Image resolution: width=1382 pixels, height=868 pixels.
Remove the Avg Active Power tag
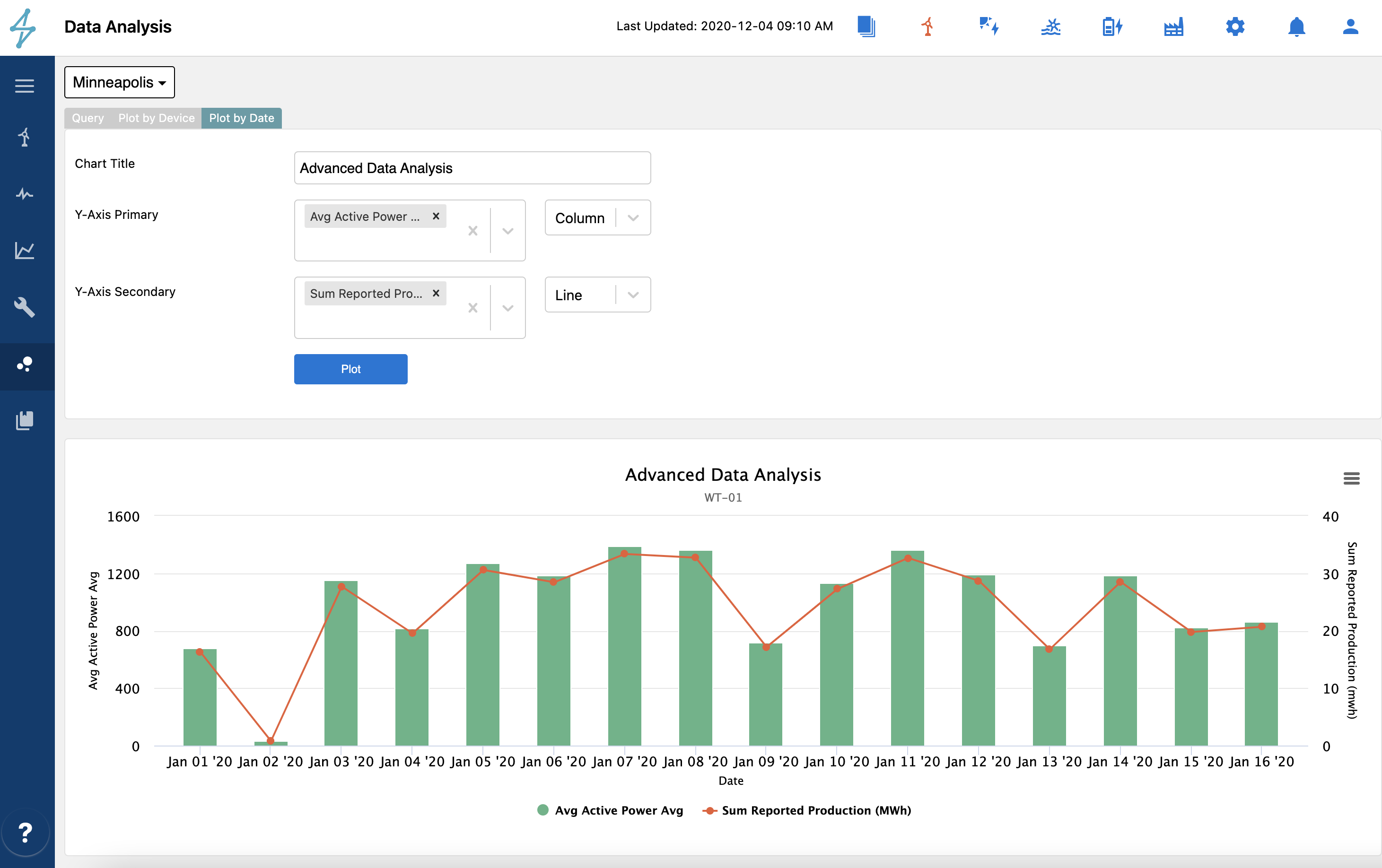coord(436,216)
